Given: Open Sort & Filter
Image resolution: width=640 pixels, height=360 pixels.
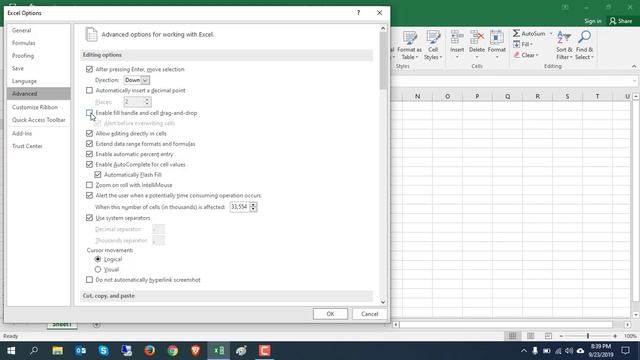Looking at the screenshot, I should (x=564, y=45).
